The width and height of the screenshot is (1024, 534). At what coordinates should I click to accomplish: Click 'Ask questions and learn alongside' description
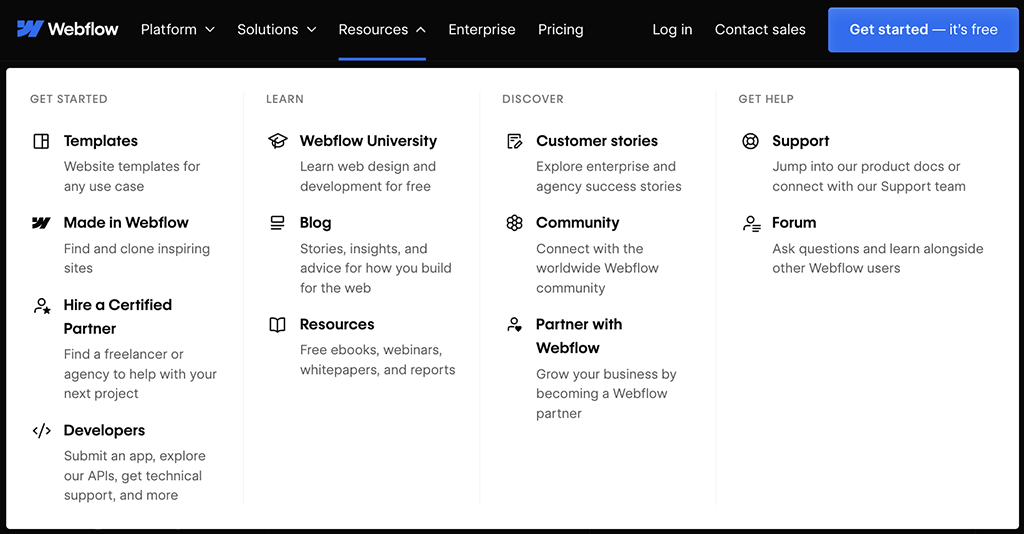pos(878,259)
